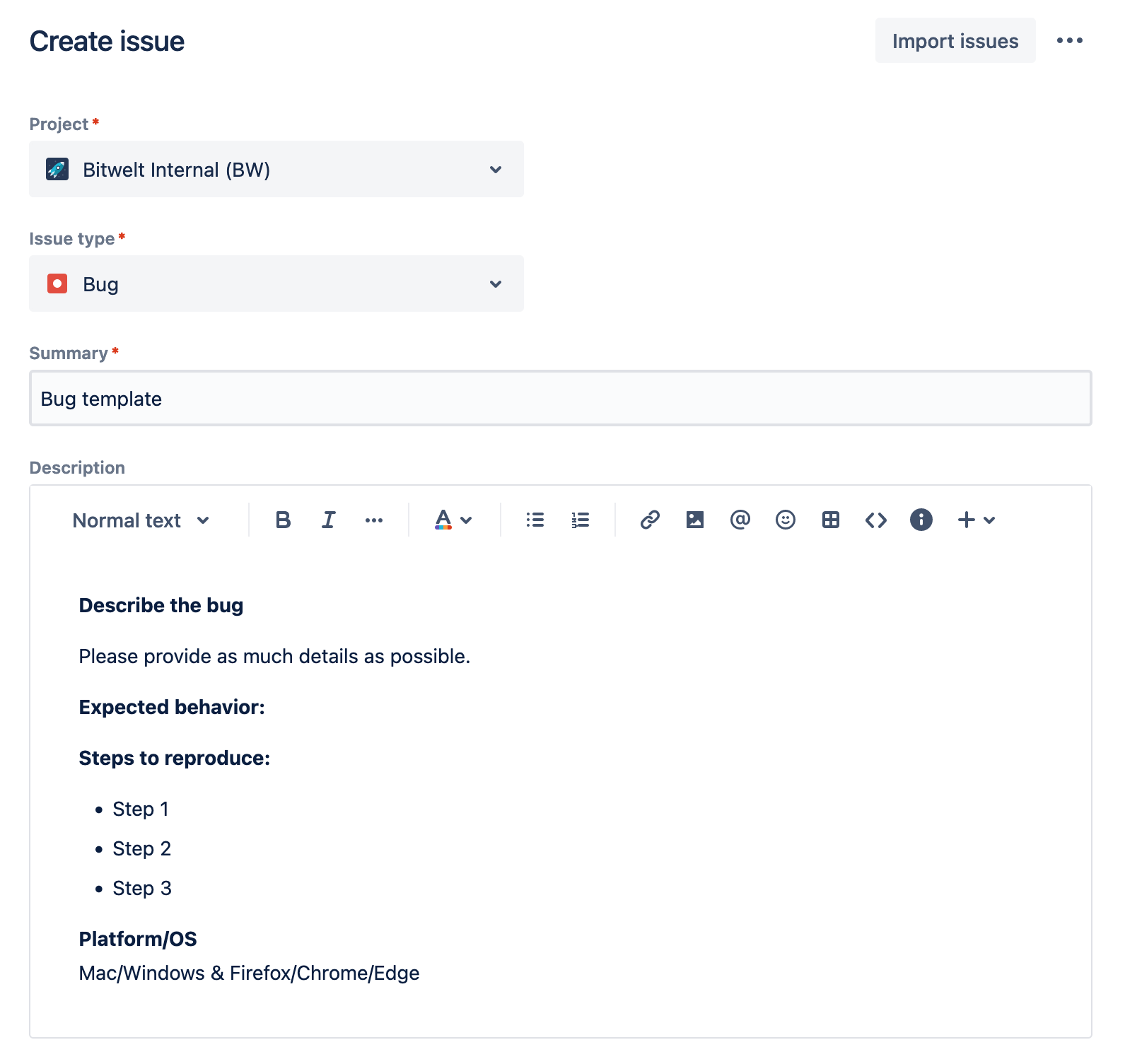Open the emoji picker
The image size is (1125, 1064).
[x=785, y=520]
